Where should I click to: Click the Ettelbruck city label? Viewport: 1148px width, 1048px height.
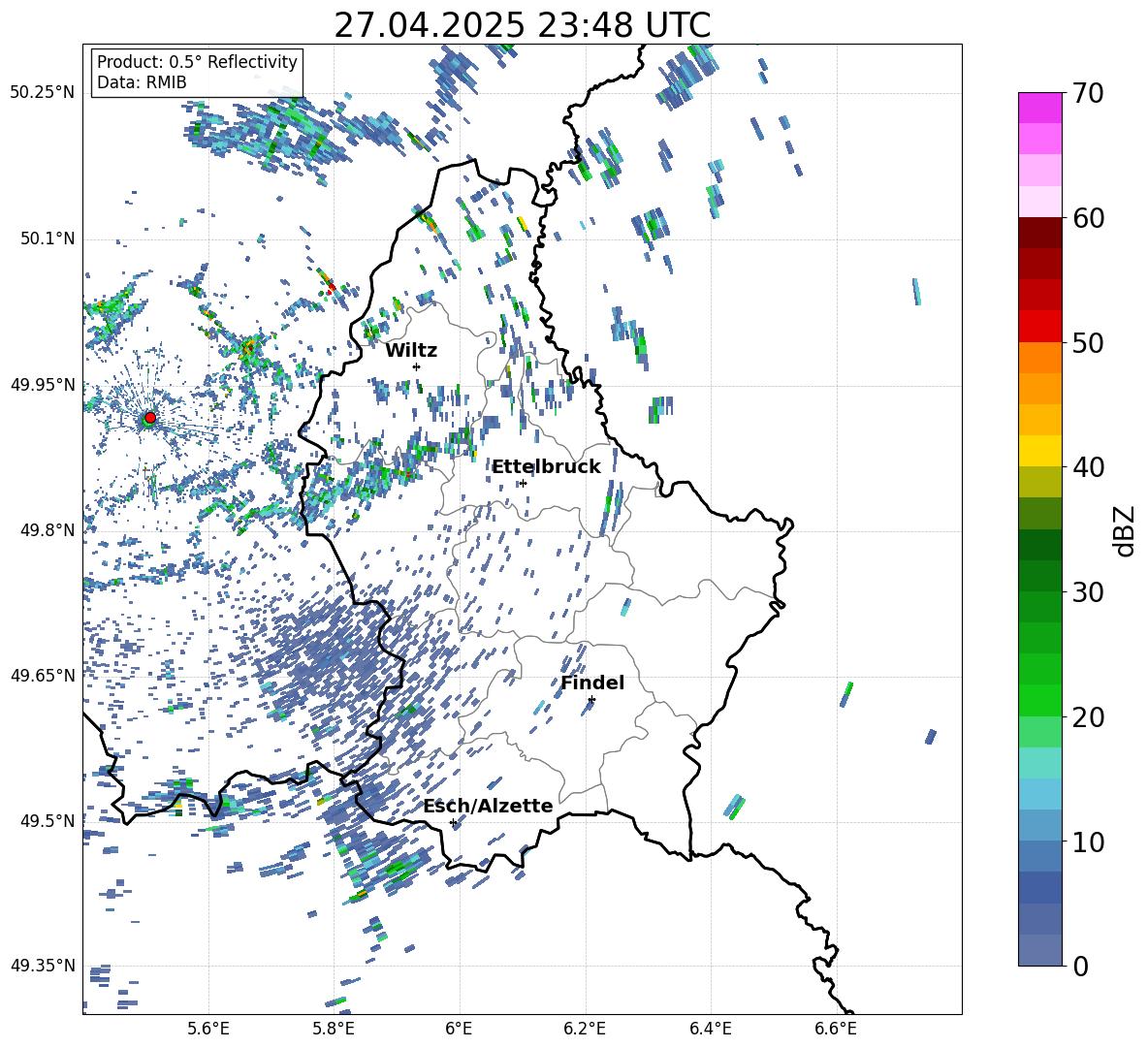pyautogui.click(x=546, y=467)
